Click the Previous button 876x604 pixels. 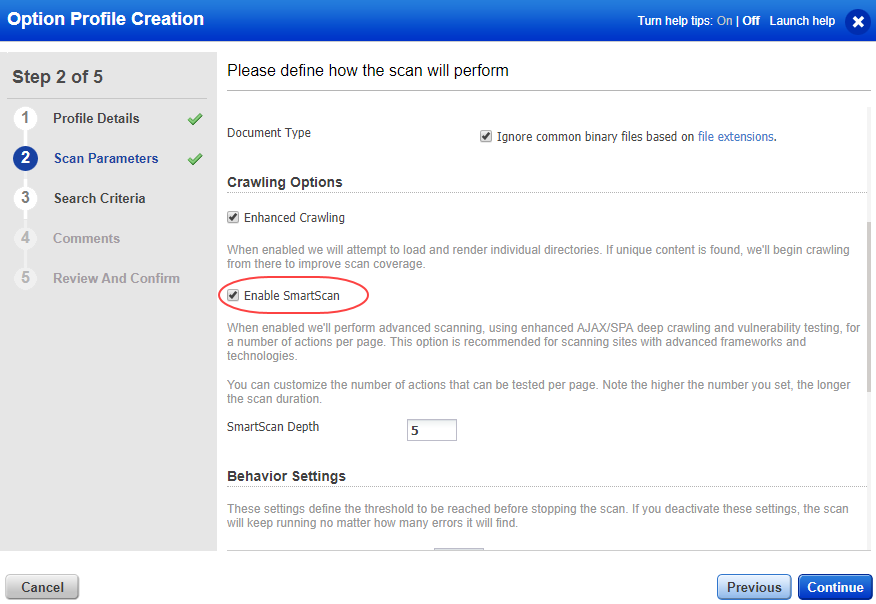coord(753,587)
